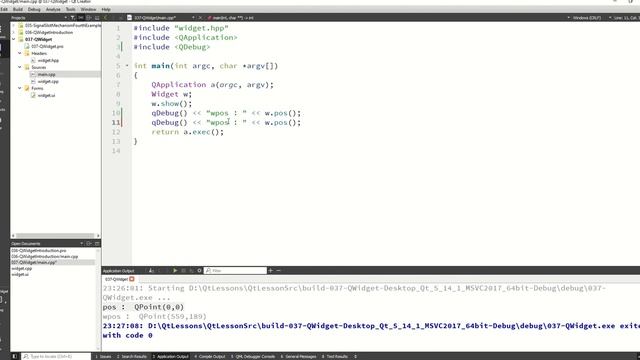Collapse the Forms folder
This screenshot has height=360, width=640.
[20, 88]
